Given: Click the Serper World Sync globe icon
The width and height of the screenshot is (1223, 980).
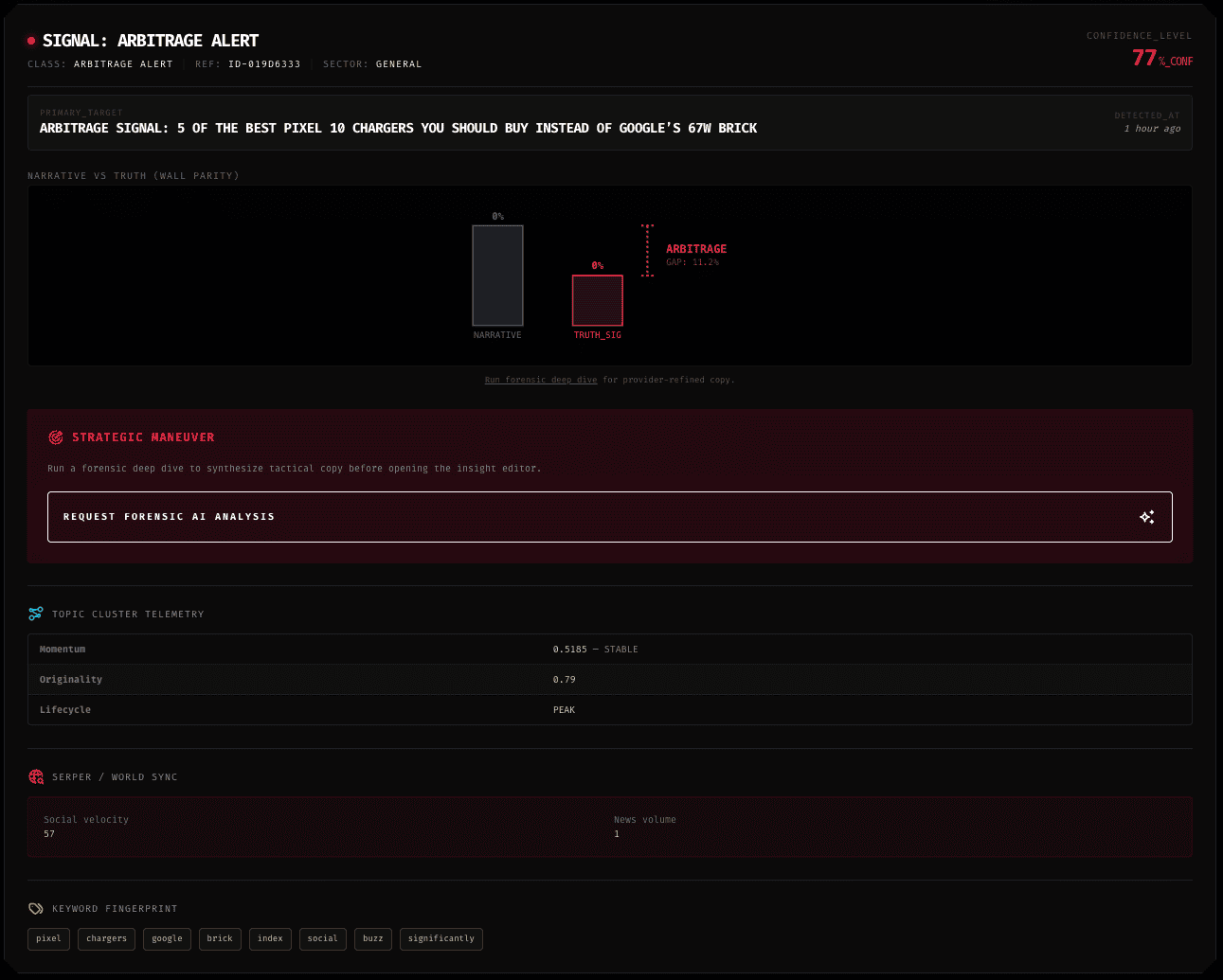Looking at the screenshot, I should click(x=36, y=776).
